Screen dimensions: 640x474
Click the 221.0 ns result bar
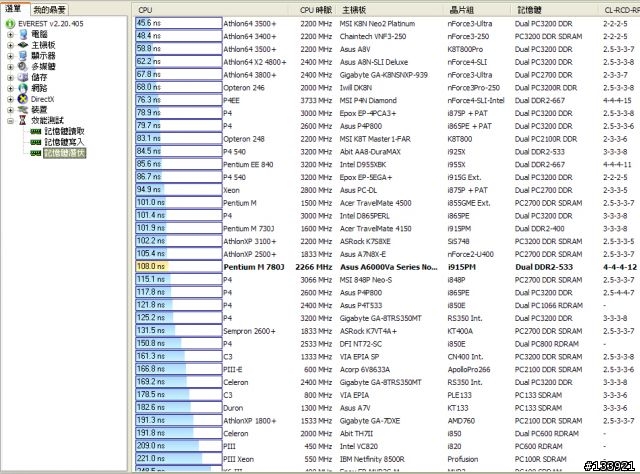pos(178,458)
